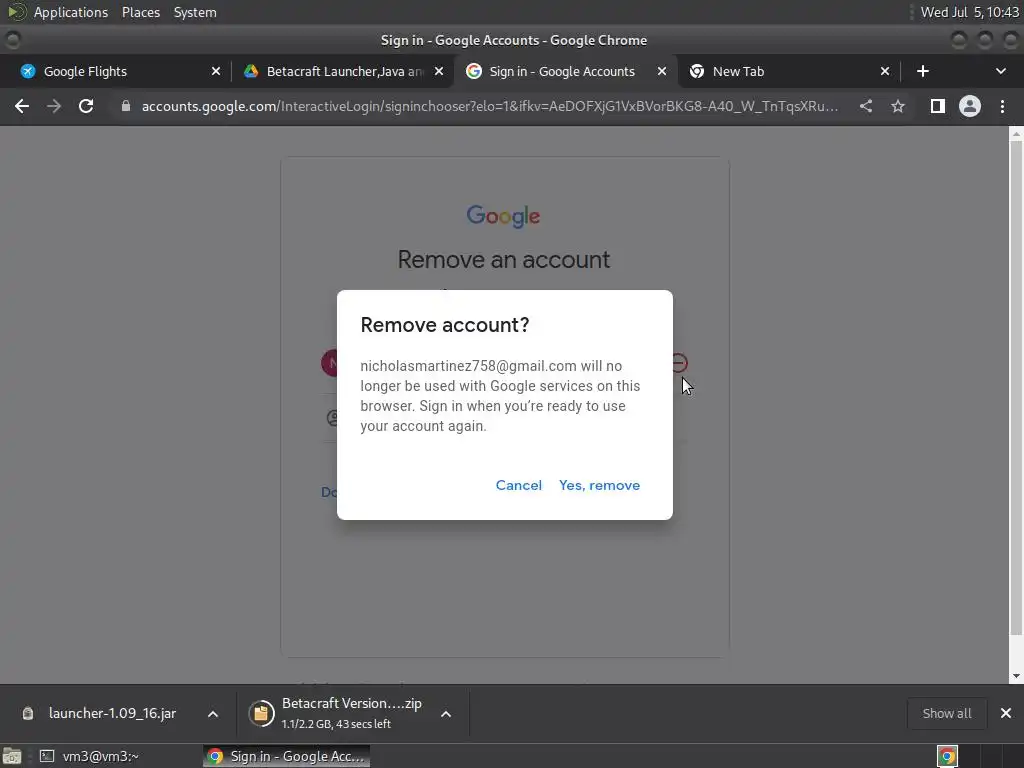The width and height of the screenshot is (1024, 768).
Task: Select Sign in - Google Acc taskbar window
Action: click(x=286, y=756)
